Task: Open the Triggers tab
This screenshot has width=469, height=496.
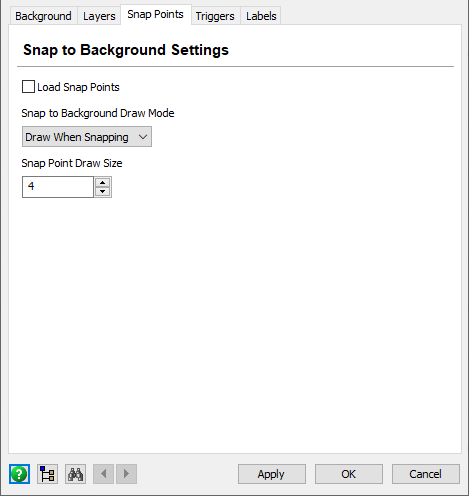Action: pos(215,16)
